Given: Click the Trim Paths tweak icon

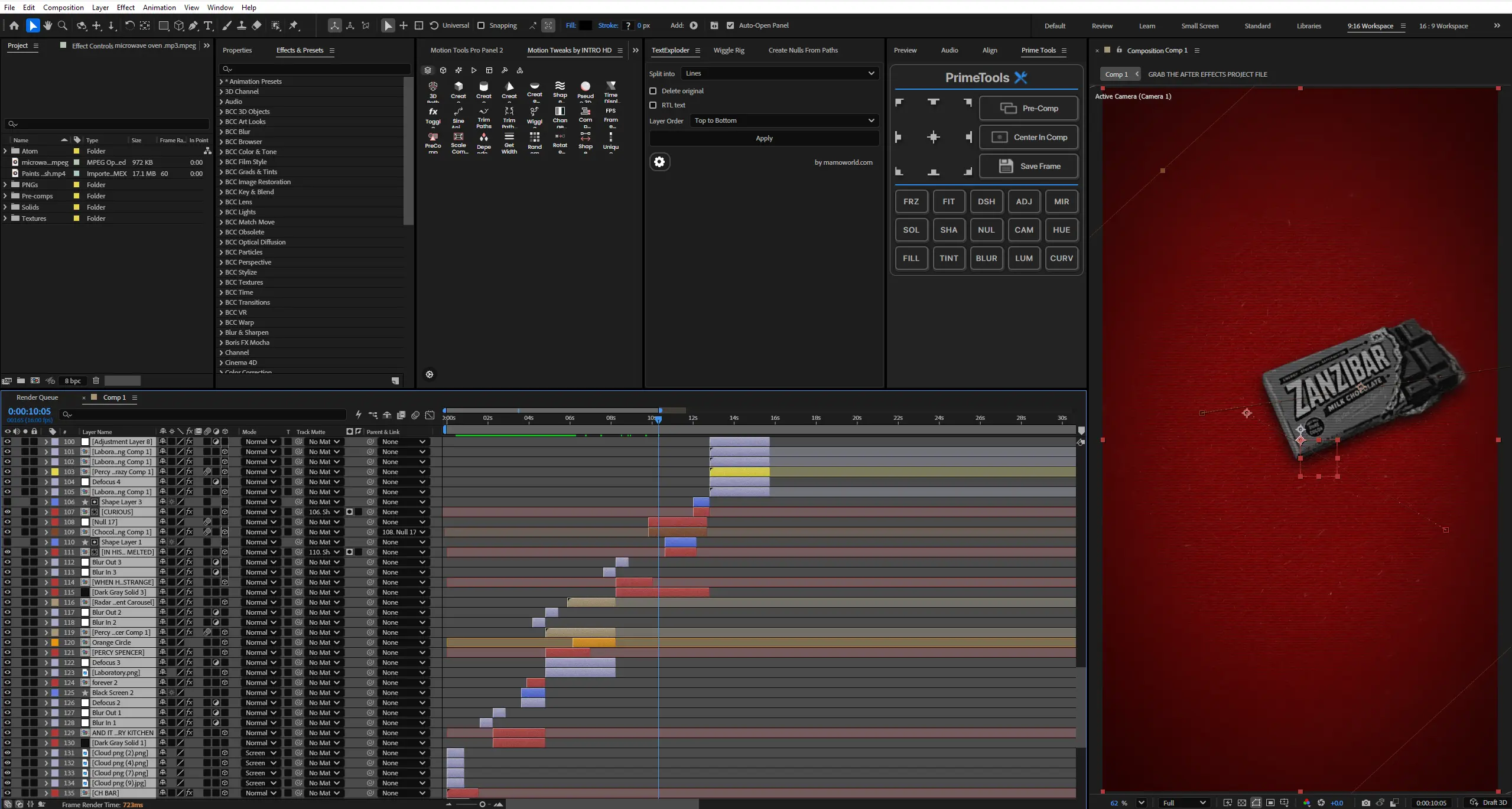Looking at the screenshot, I should (x=483, y=118).
